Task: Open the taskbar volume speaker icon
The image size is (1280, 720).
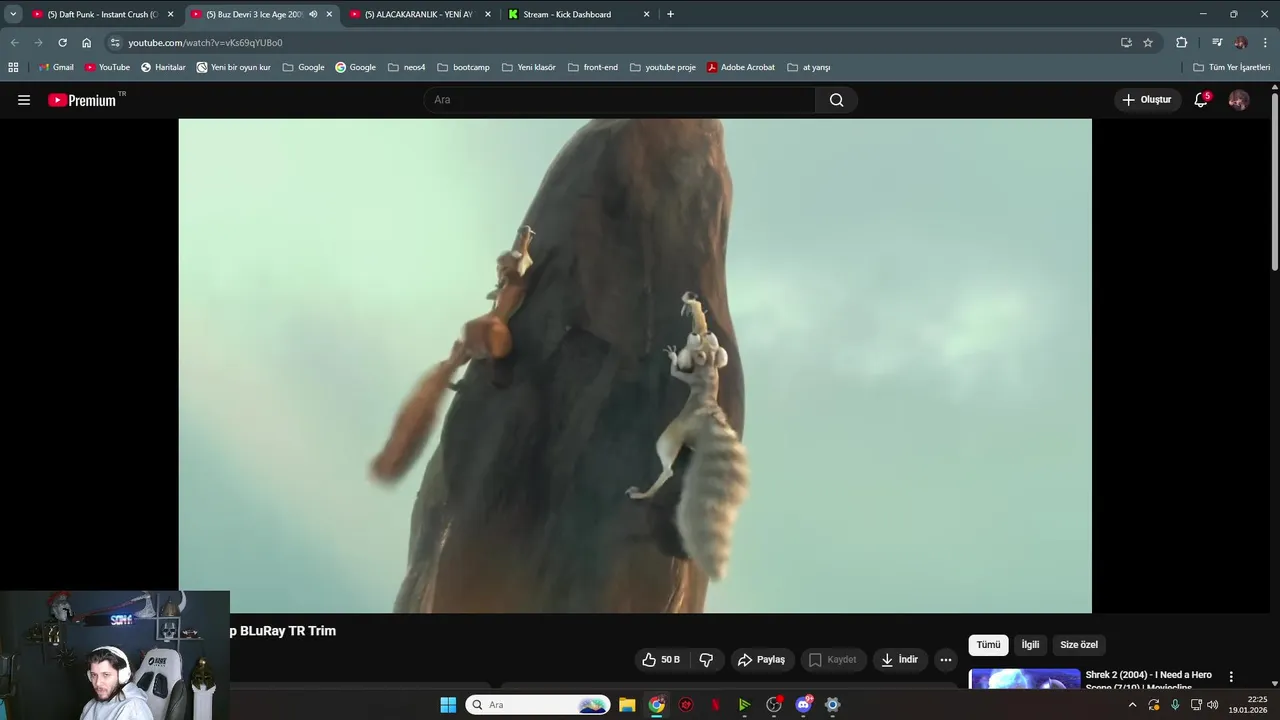Action: click(x=1213, y=705)
